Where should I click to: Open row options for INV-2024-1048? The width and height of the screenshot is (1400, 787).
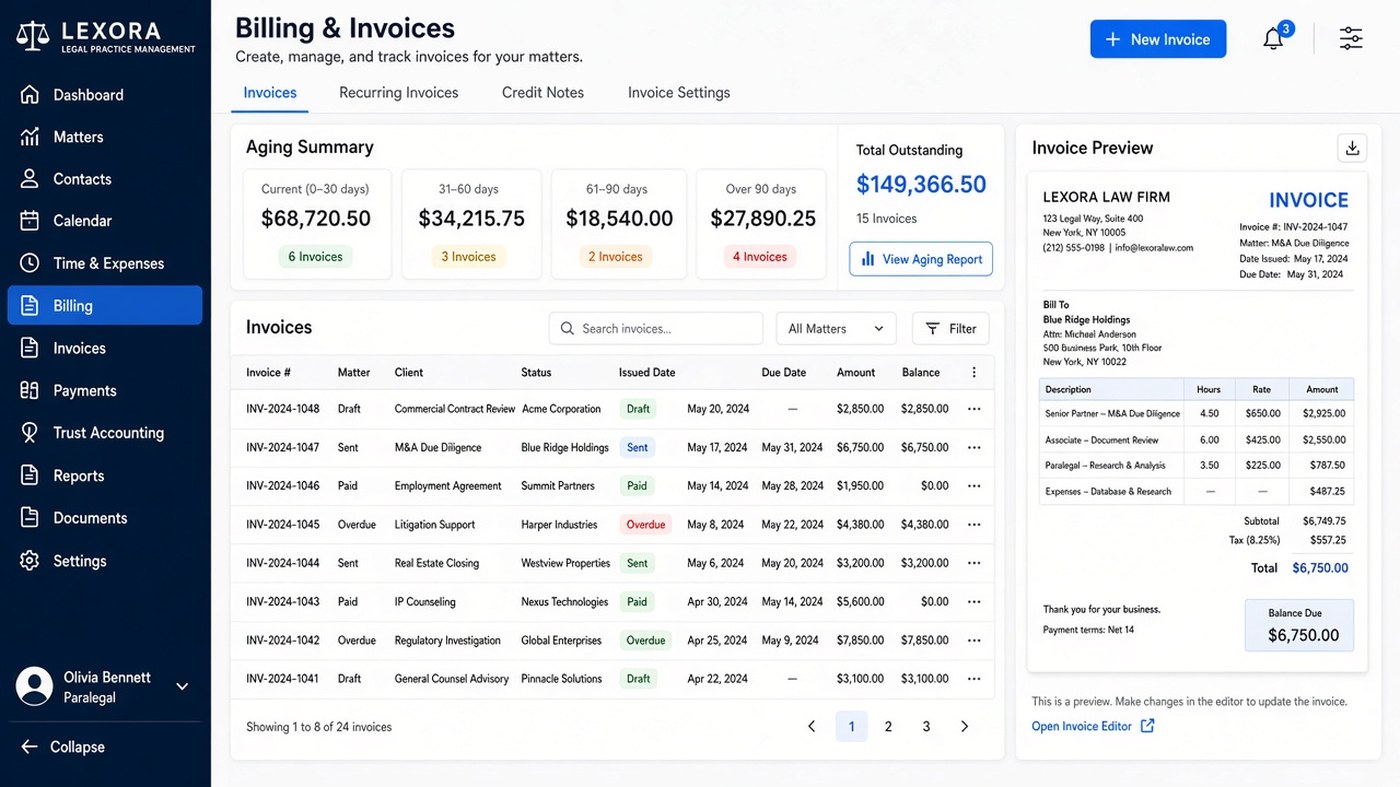click(974, 409)
